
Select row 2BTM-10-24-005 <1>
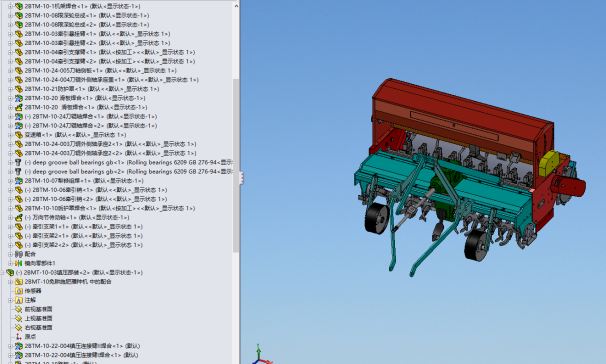(x=100, y=71)
